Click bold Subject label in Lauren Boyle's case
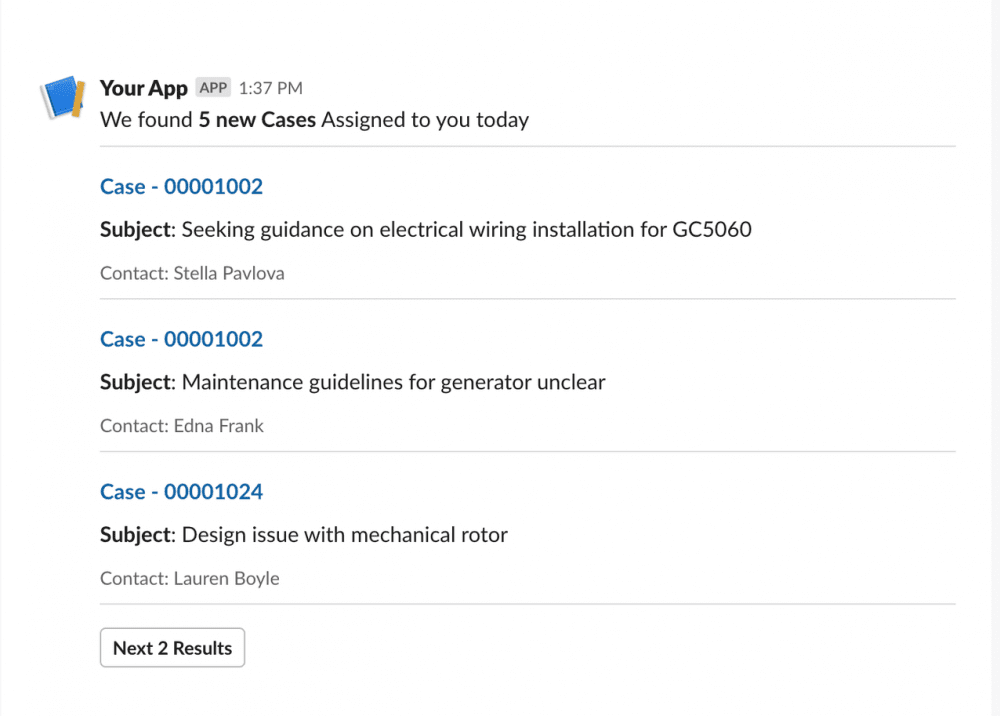This screenshot has width=1000, height=716. (137, 535)
